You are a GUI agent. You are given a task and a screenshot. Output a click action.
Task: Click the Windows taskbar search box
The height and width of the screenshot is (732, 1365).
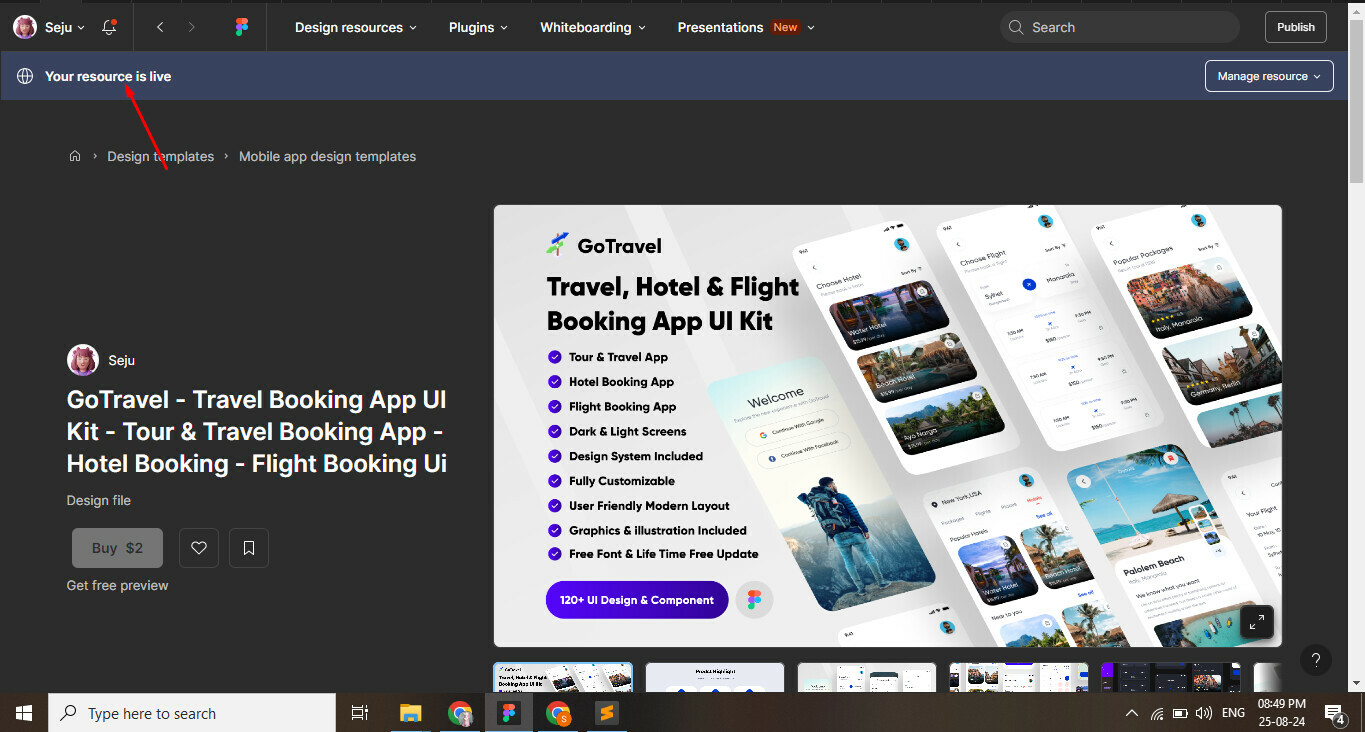tap(192, 713)
